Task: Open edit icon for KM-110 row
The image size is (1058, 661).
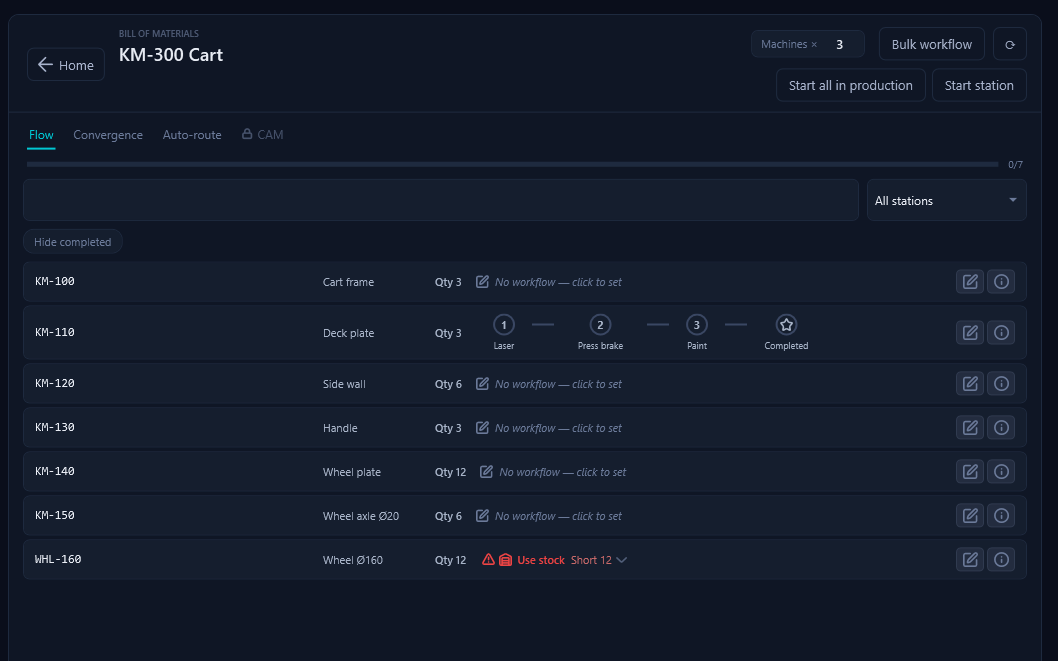Action: pos(970,333)
